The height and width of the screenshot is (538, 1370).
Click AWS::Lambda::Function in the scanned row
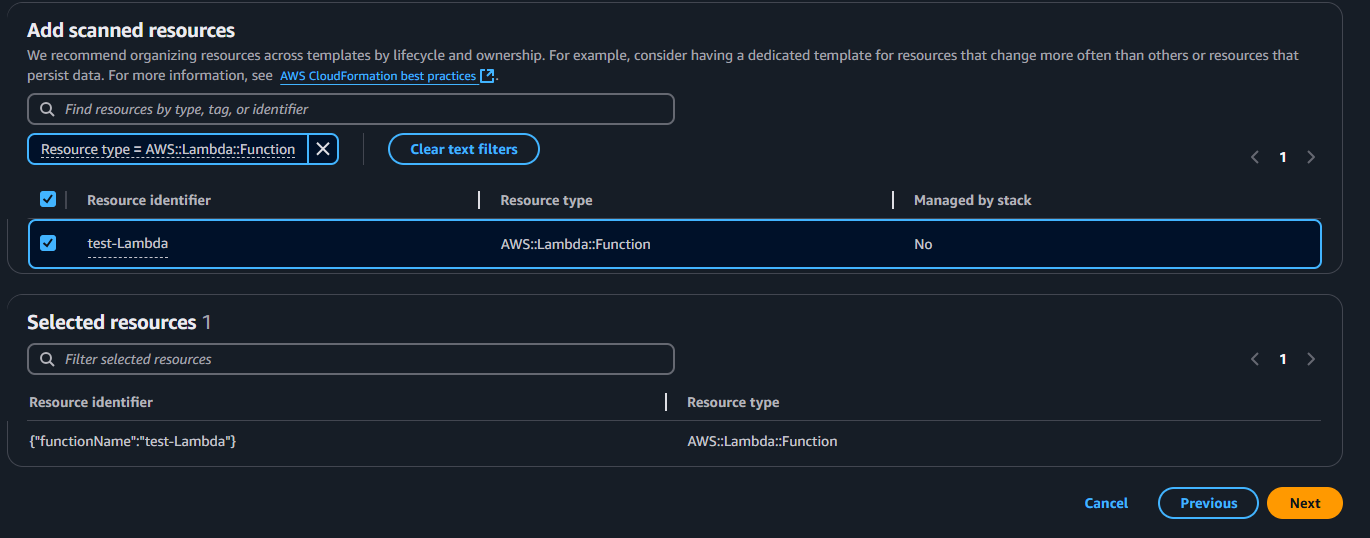click(x=575, y=244)
